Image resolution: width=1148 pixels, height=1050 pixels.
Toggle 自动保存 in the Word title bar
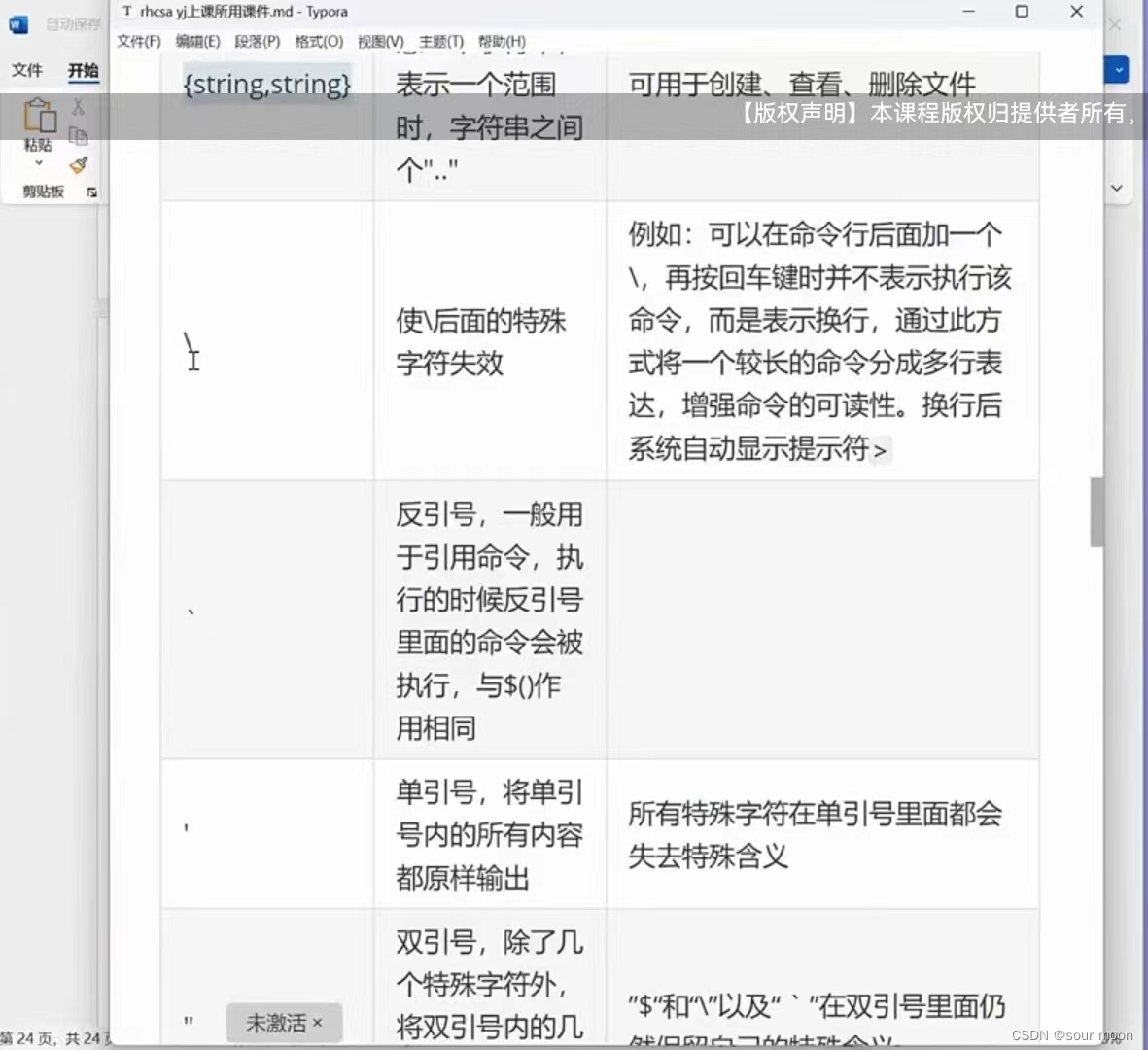73,25
